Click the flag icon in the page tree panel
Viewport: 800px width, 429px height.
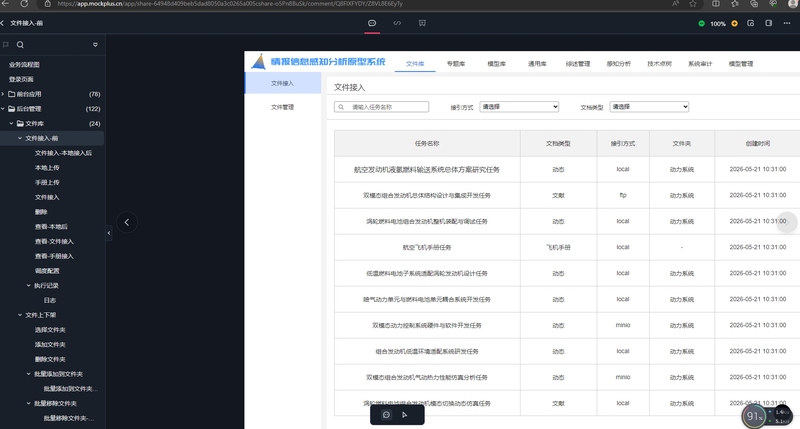(x=6, y=45)
